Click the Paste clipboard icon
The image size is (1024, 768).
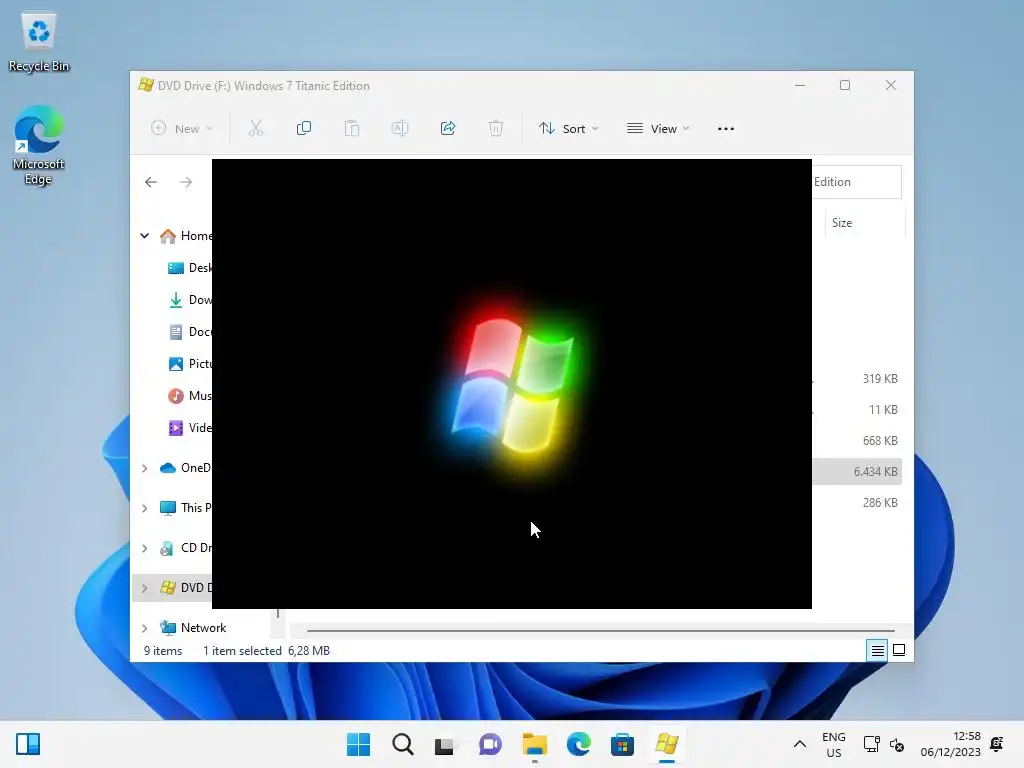352,129
